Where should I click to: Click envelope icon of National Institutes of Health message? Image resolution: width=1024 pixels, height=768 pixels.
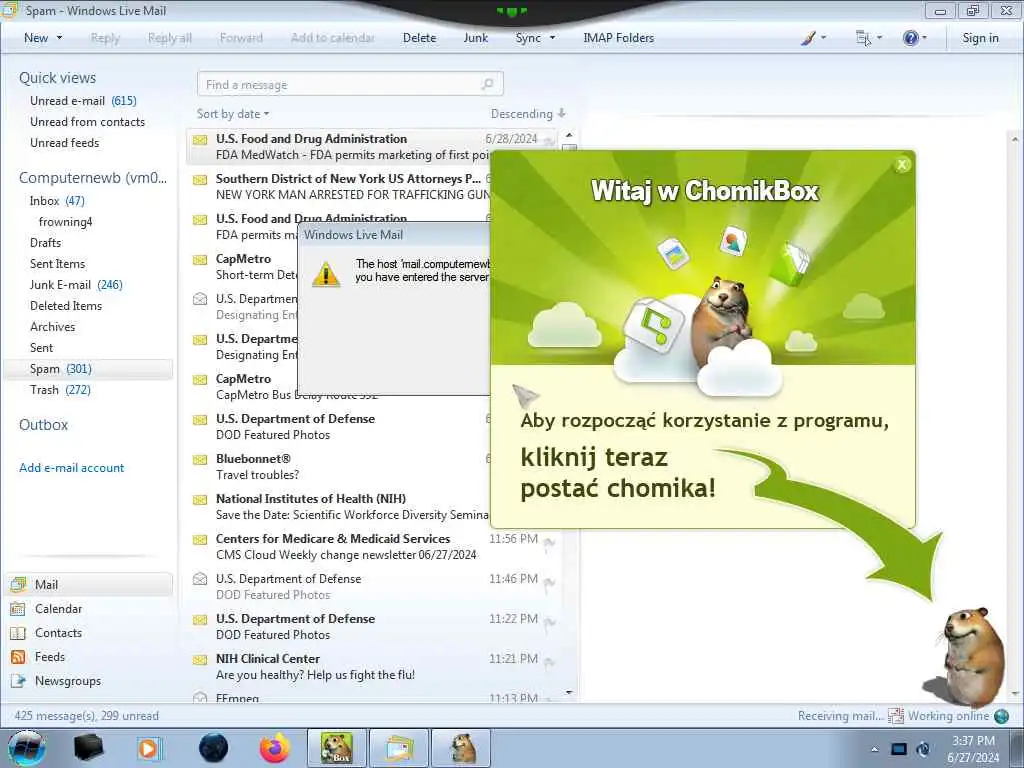(200, 500)
